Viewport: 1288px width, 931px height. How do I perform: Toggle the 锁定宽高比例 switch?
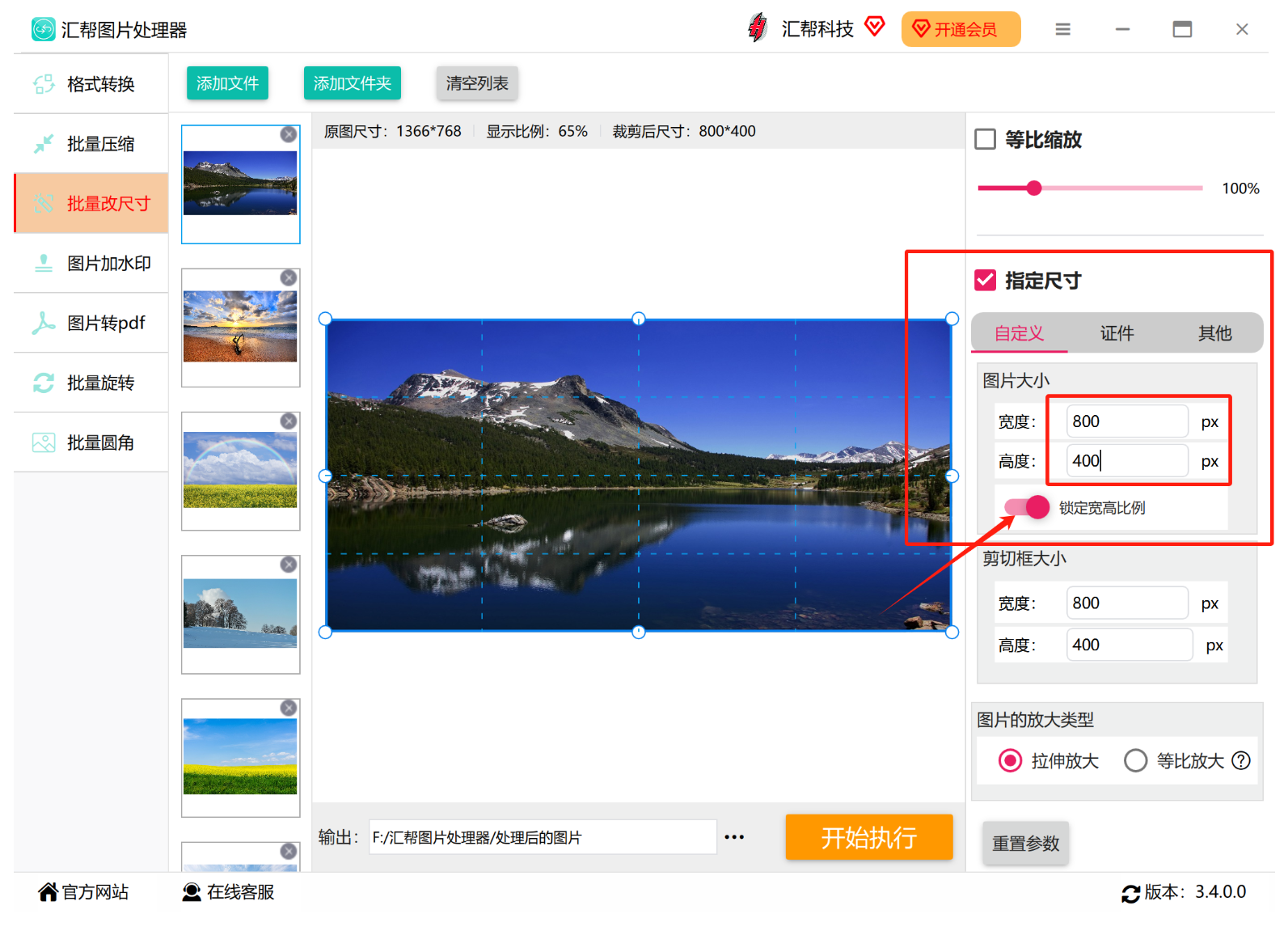coord(1027,507)
